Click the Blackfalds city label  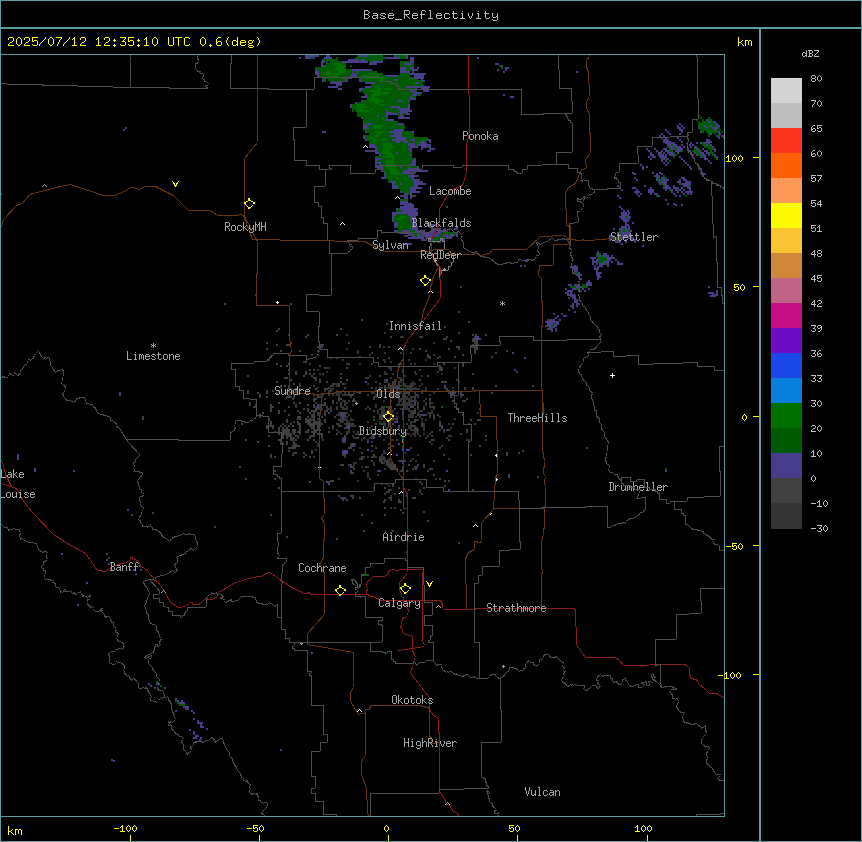coord(441,223)
